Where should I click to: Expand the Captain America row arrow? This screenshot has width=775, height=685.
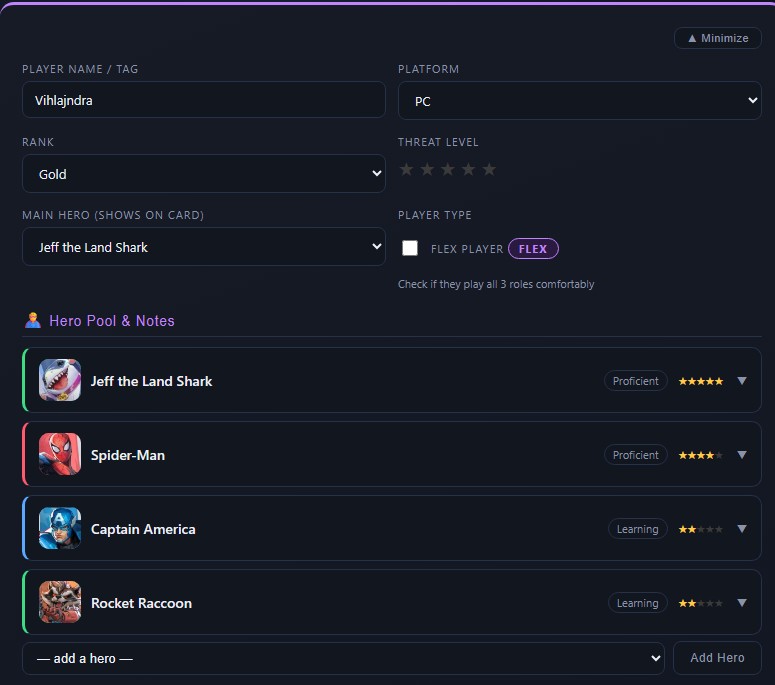pos(742,529)
